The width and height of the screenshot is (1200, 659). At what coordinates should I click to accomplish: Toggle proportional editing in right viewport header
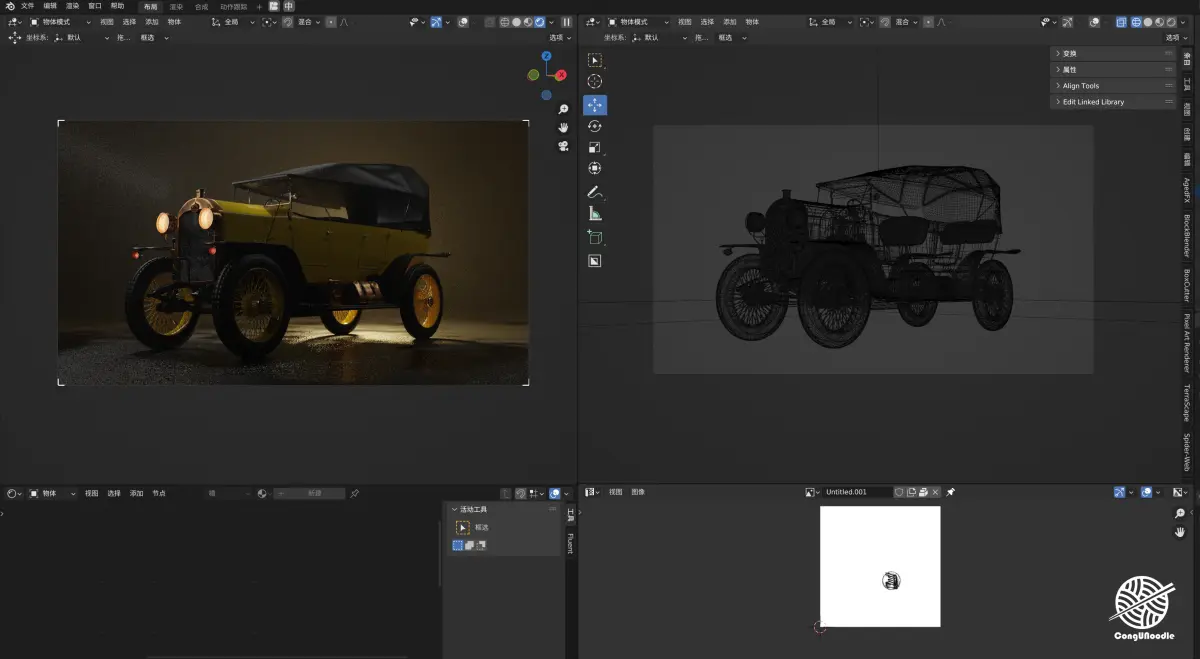tap(928, 21)
